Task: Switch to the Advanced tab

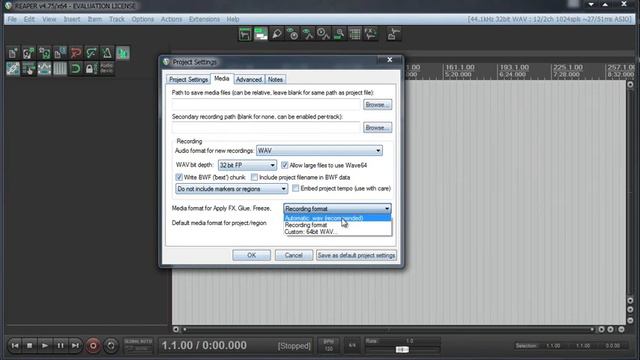Action: (249, 80)
